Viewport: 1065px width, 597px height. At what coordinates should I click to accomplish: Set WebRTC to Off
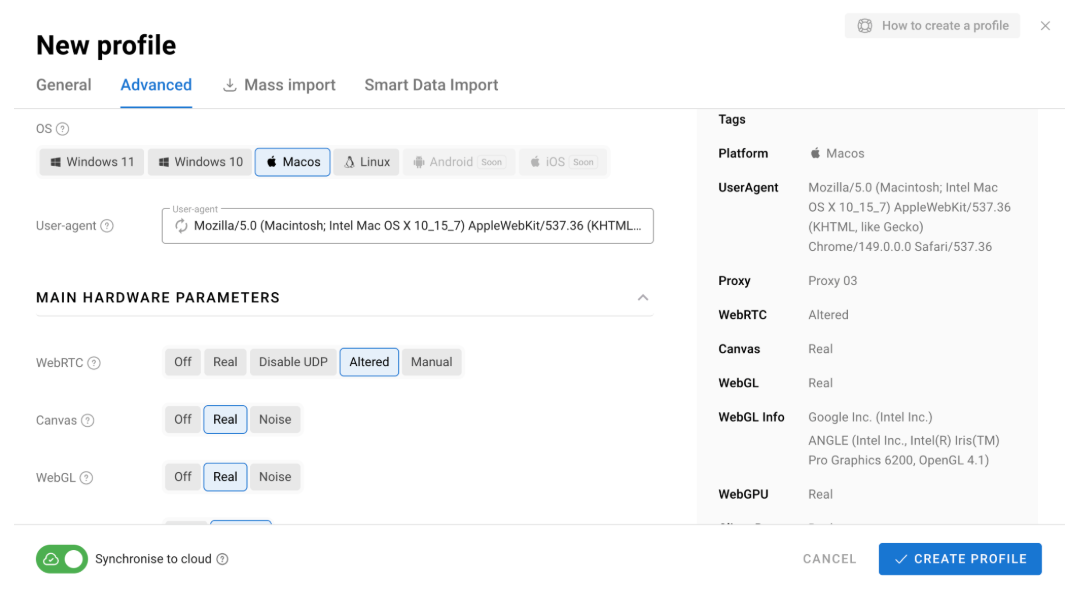[x=183, y=362]
